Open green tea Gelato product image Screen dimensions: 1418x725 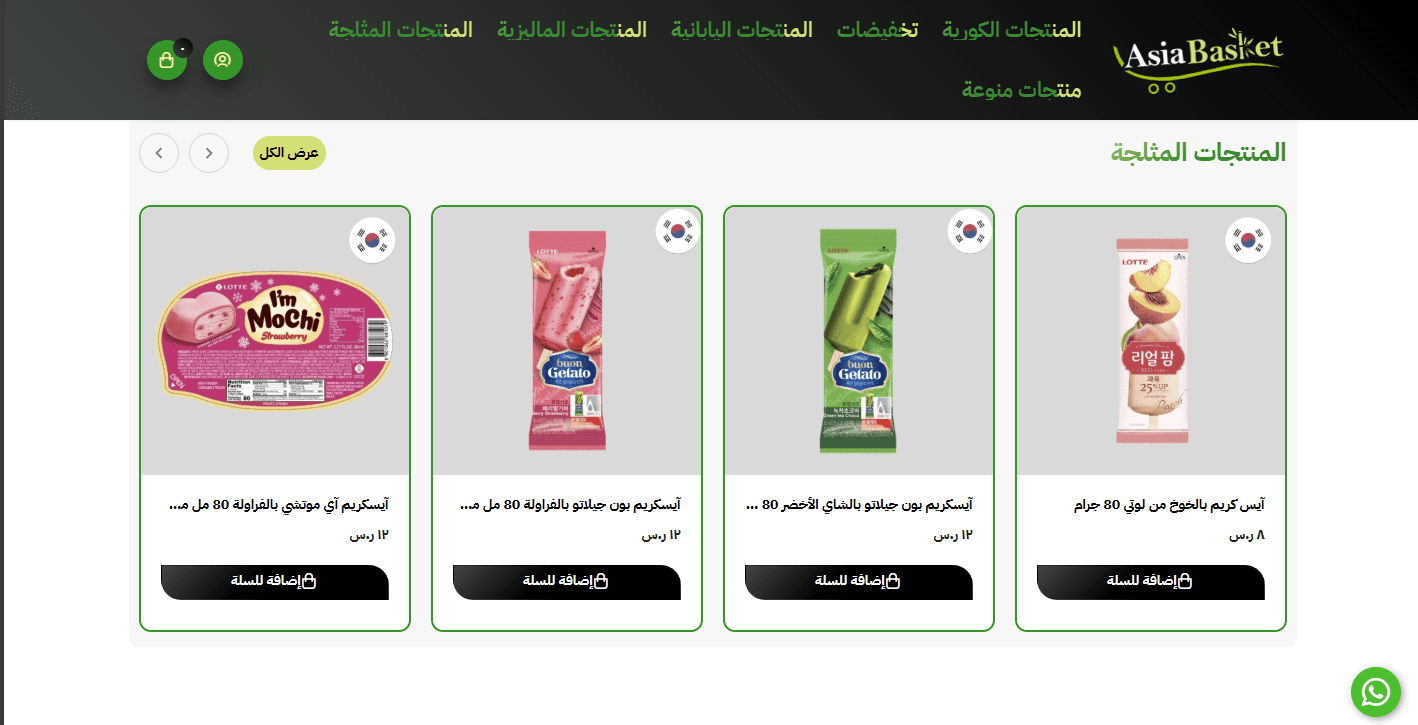(x=859, y=341)
